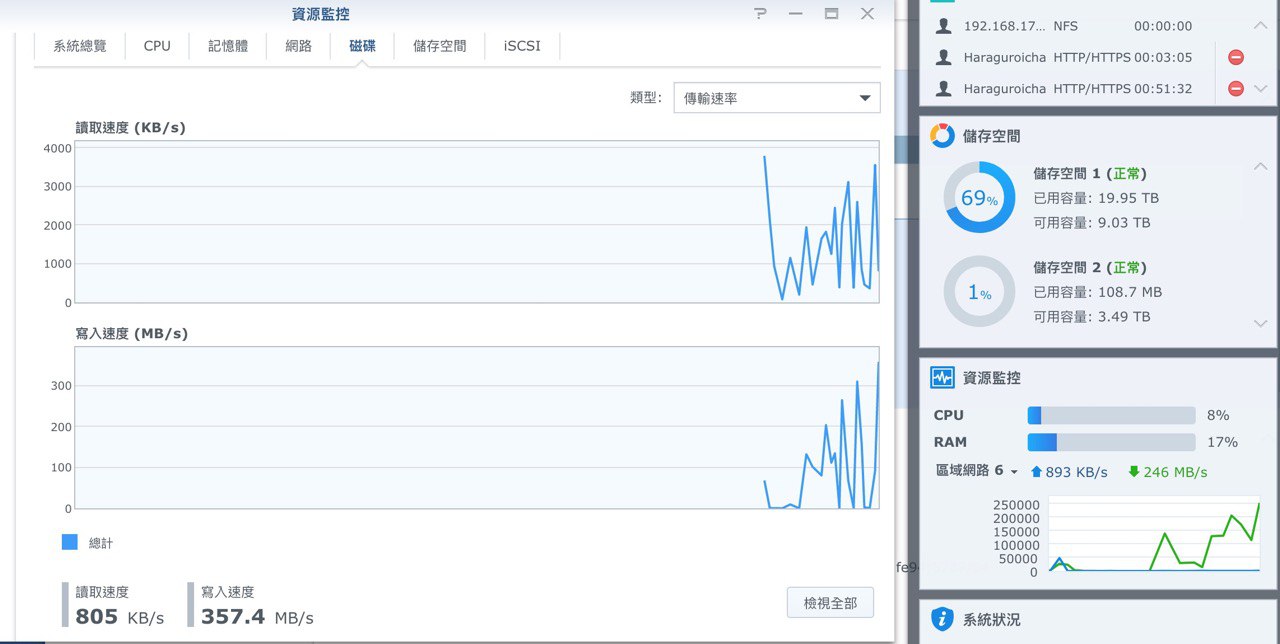Click the 寫入速度 (MB/s) chart
The image size is (1280, 644).
tap(477, 427)
